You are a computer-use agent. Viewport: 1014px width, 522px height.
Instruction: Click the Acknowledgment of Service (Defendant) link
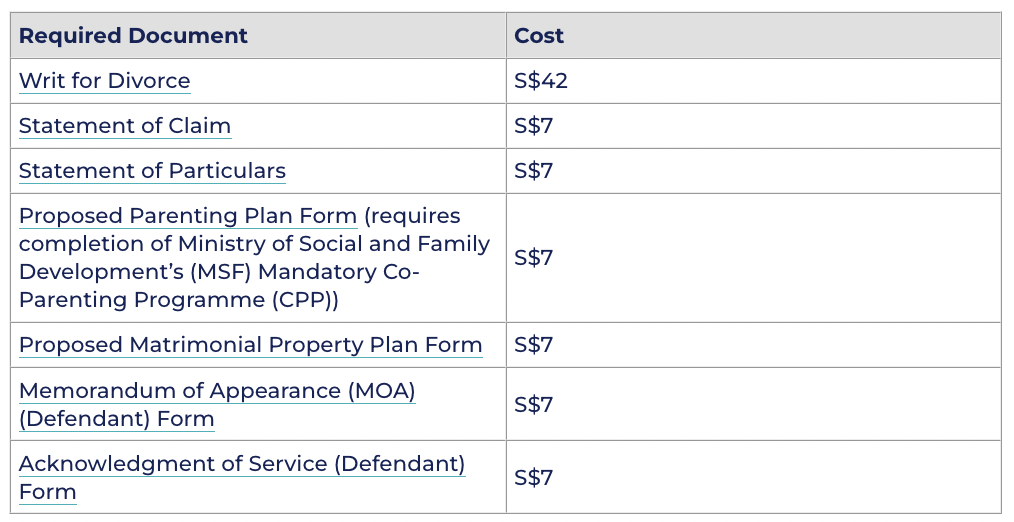(242, 464)
